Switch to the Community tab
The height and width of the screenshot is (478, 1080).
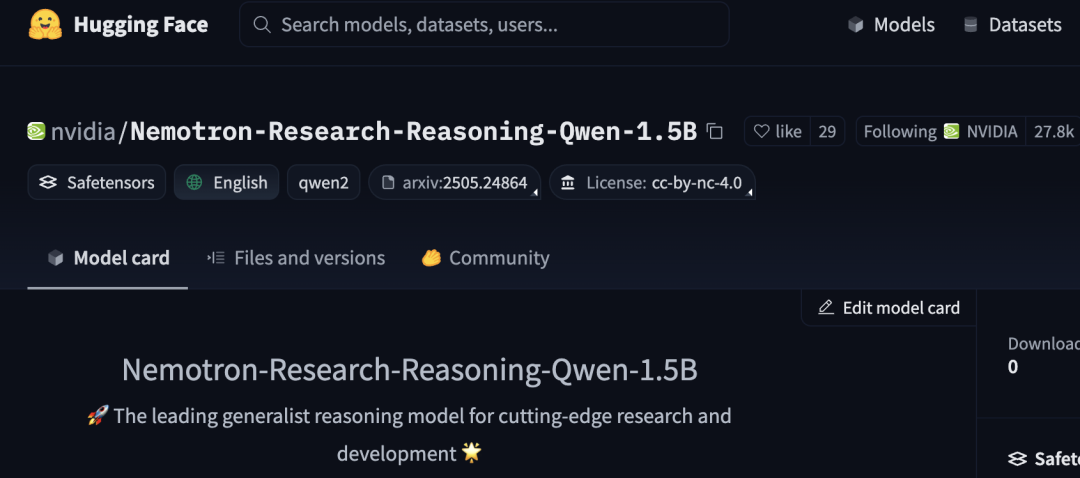pyautogui.click(x=485, y=258)
